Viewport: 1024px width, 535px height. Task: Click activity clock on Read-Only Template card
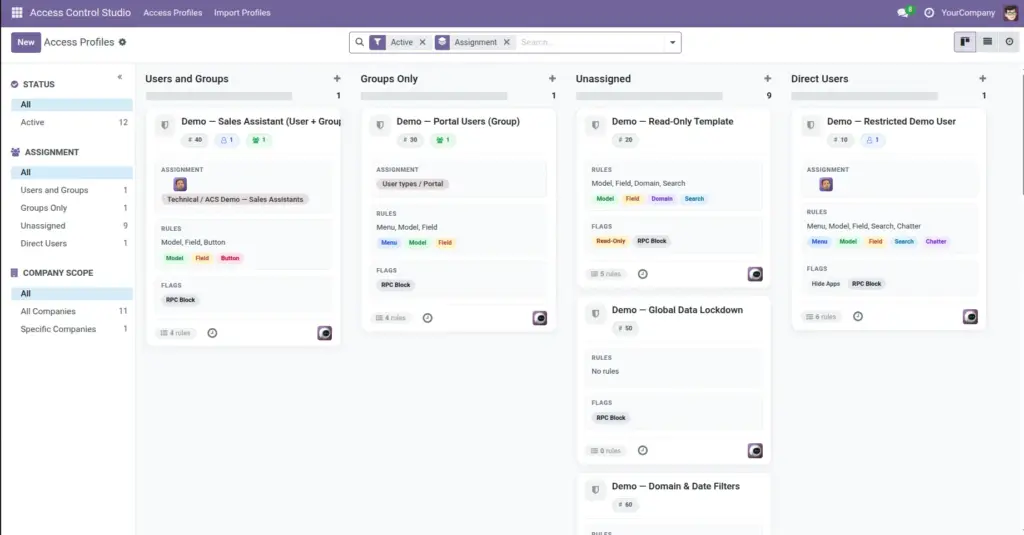click(x=643, y=274)
